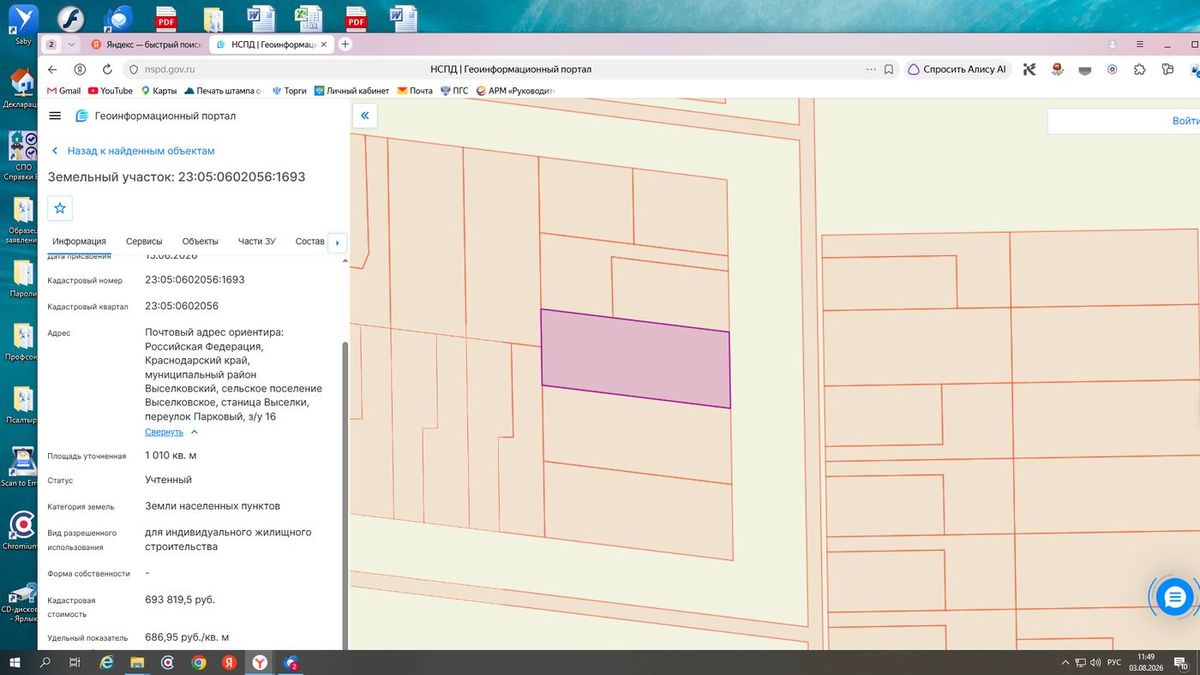Switch to the Яндекс быстрый поиск tab
Viewport: 1200px width, 675px height.
(x=147, y=44)
